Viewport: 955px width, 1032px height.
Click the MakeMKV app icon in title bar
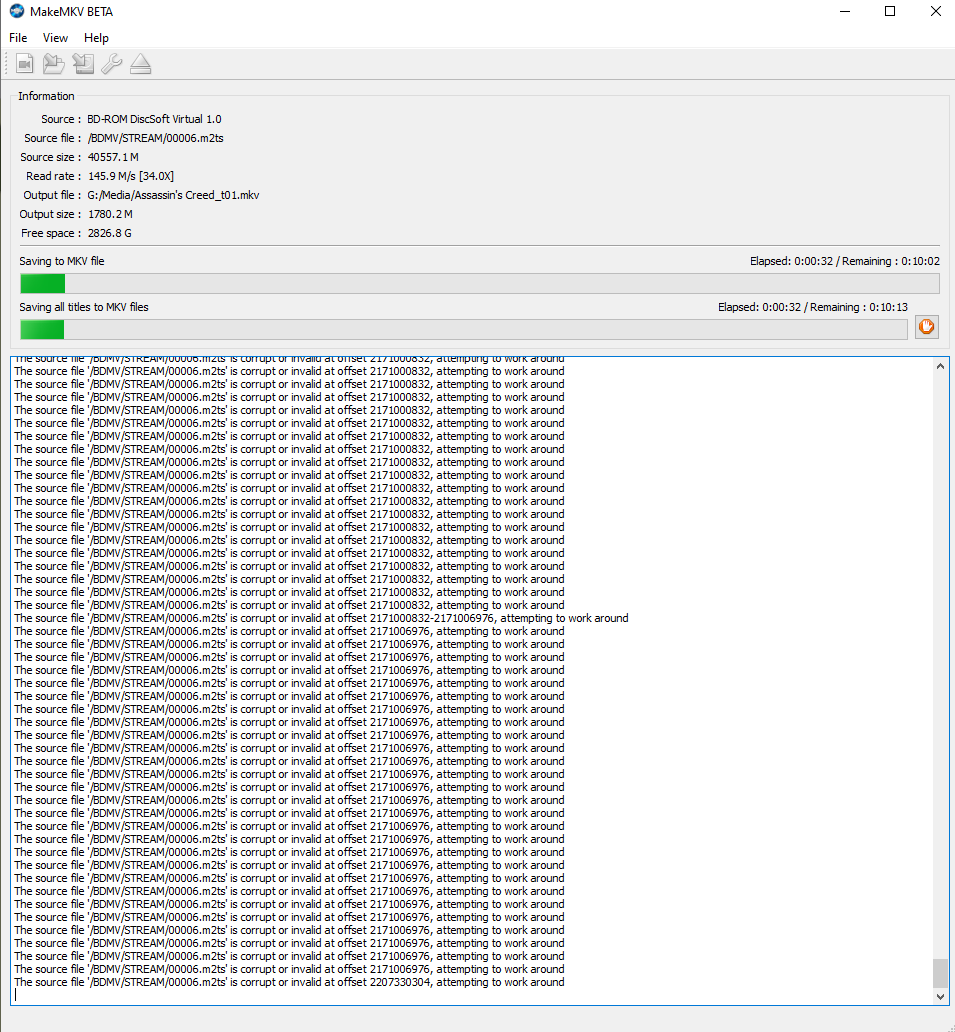tap(16, 11)
